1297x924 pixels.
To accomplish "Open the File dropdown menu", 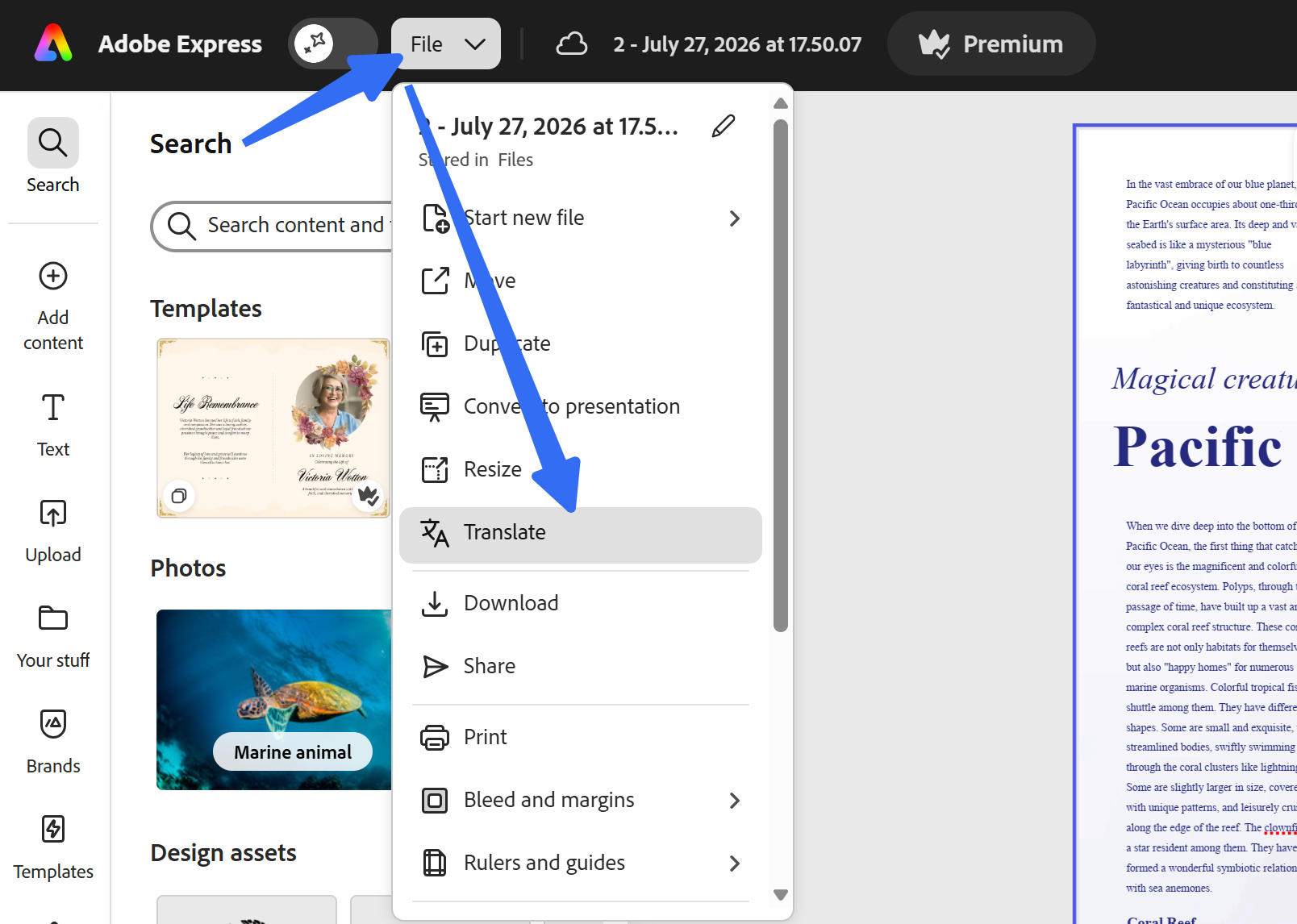I will 446,44.
